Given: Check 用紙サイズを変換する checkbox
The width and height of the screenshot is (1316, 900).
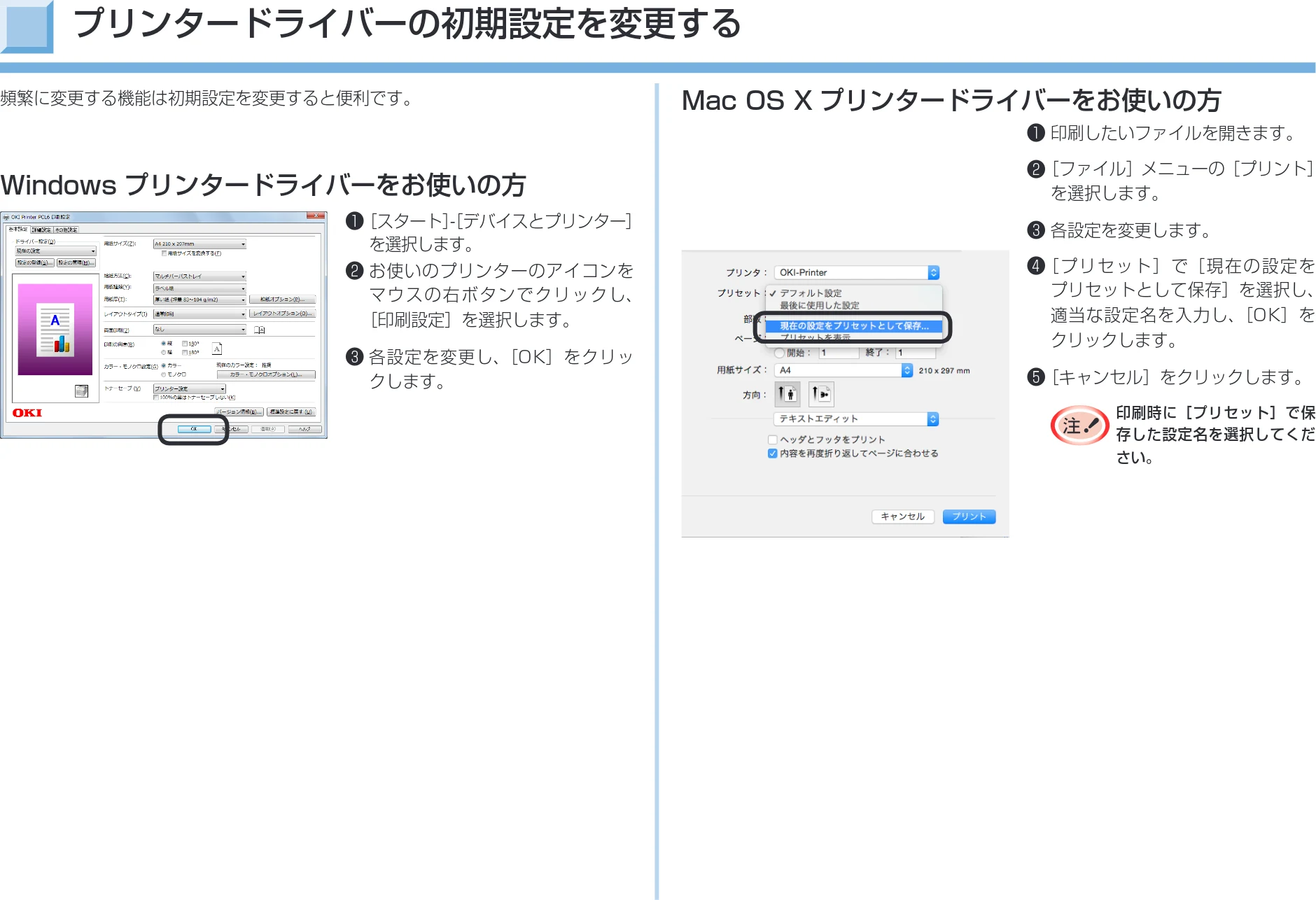Looking at the screenshot, I should tap(164, 253).
